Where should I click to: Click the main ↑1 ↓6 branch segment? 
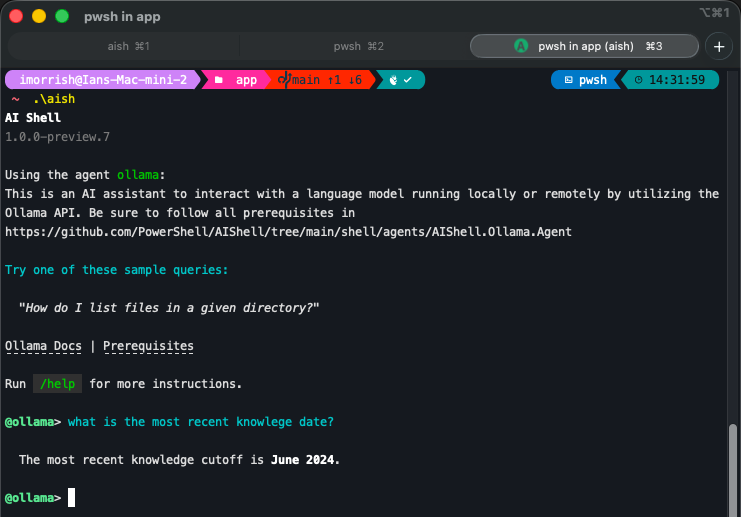click(321, 80)
